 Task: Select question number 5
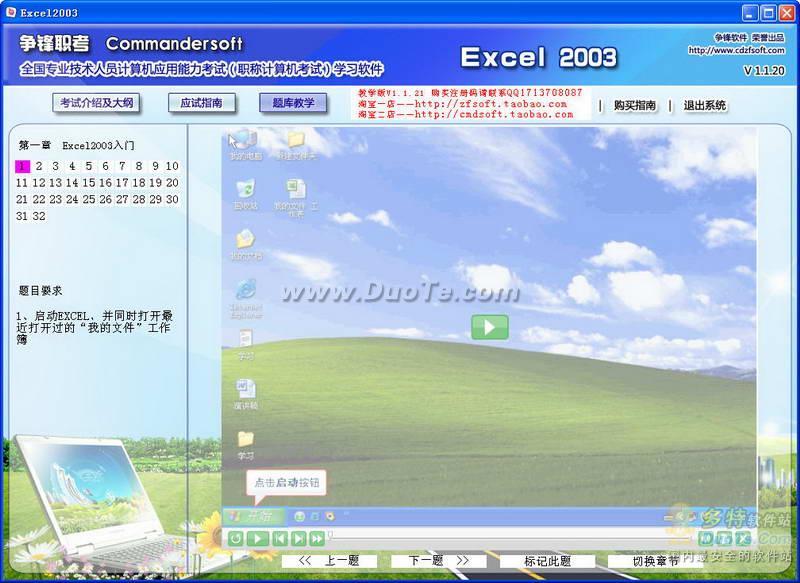pyautogui.click(x=89, y=166)
